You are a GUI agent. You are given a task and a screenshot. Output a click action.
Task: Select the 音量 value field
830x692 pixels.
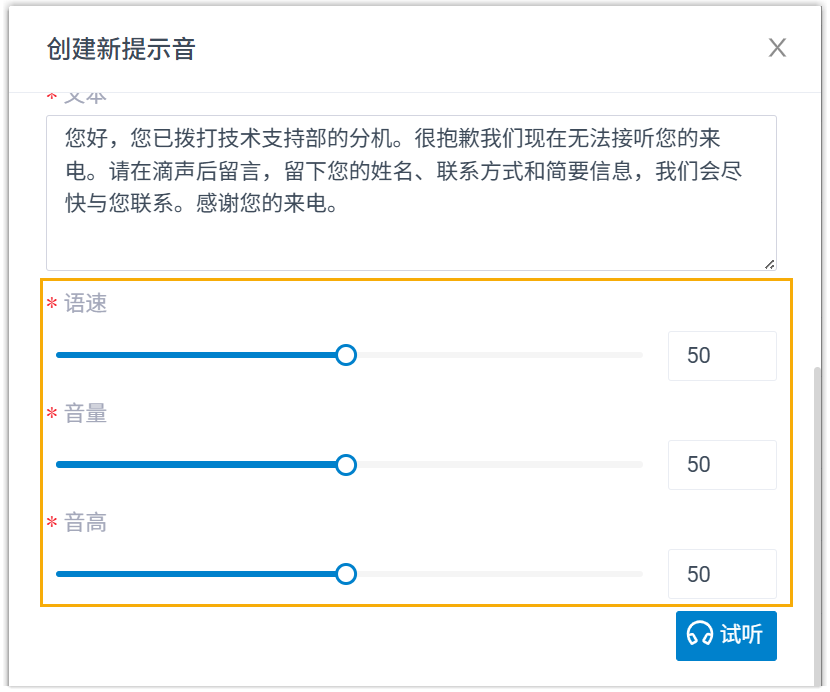721,465
